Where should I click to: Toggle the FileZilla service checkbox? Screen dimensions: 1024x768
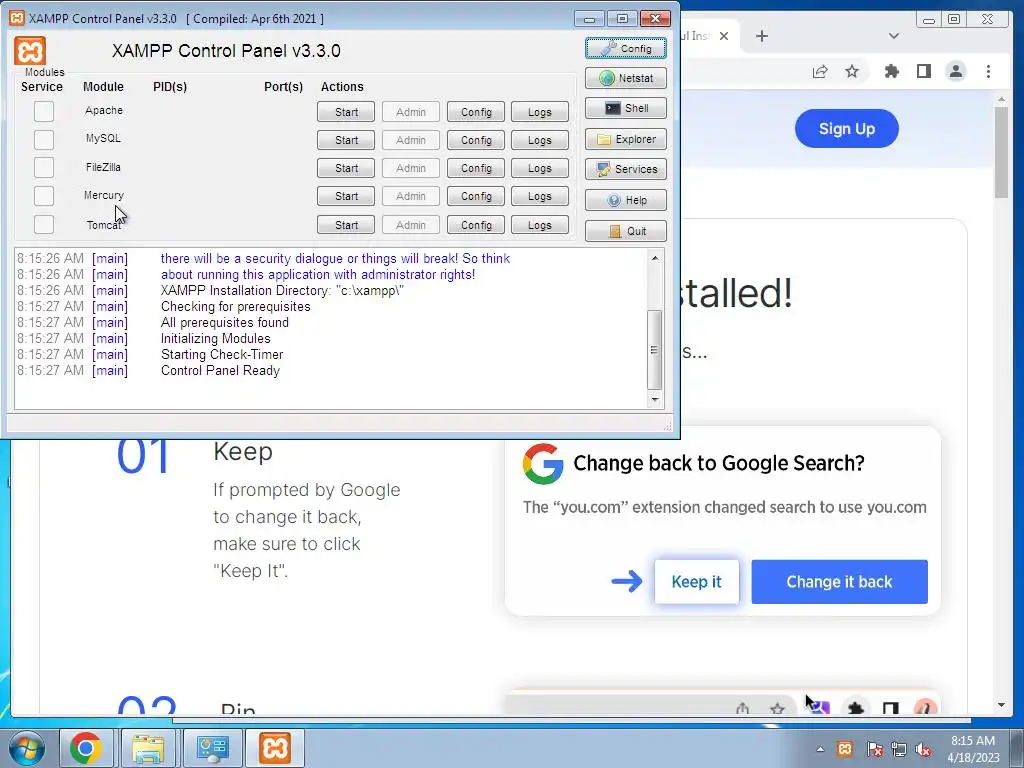[44, 168]
